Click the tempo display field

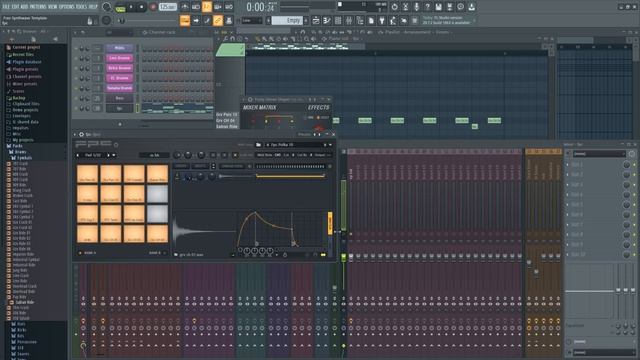(x=168, y=7)
